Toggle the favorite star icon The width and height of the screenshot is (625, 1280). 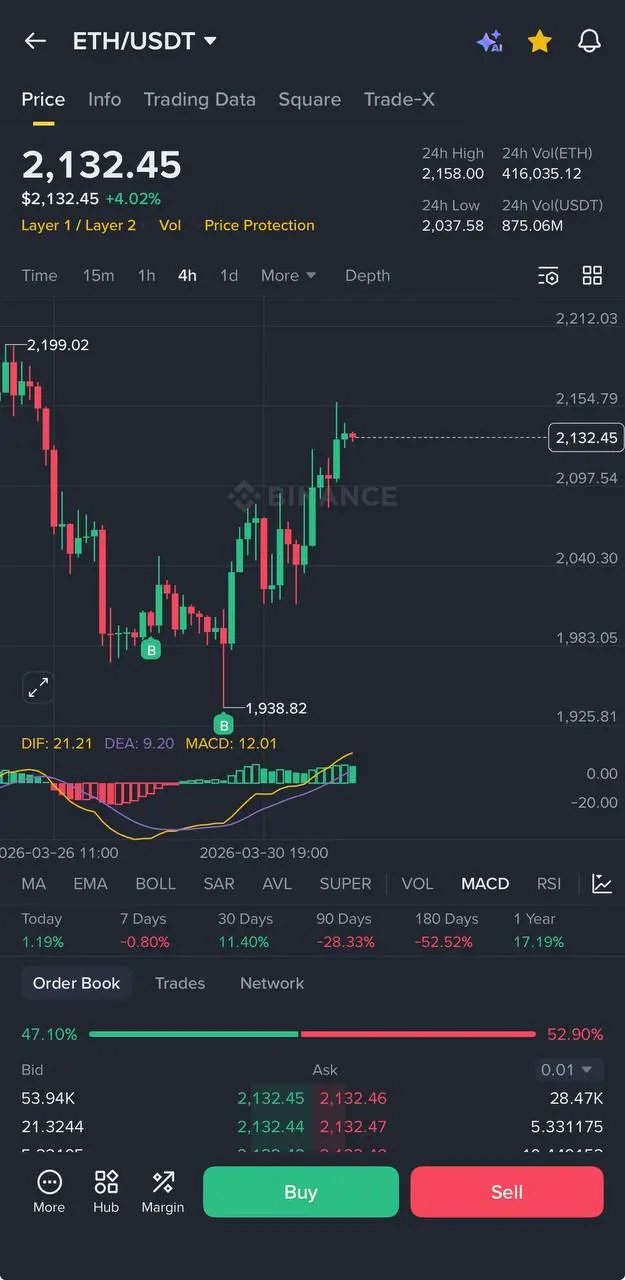[x=540, y=41]
